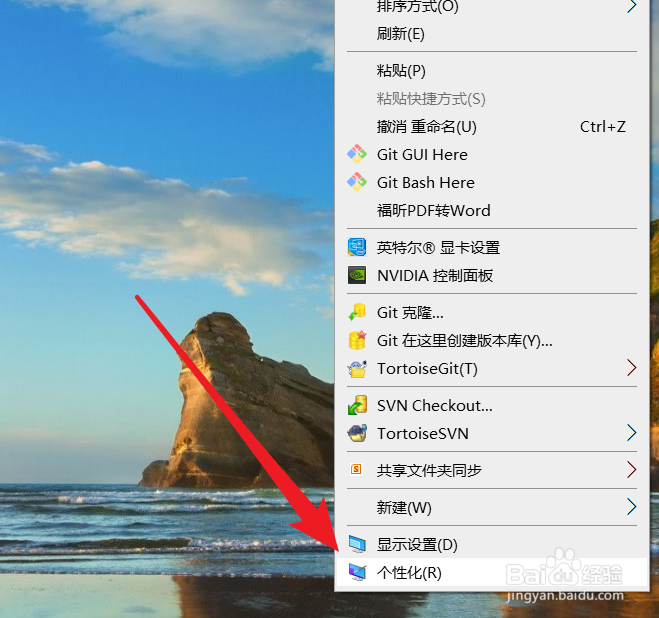Screen dimensions: 659x618
Task: Click the Intel graphics settings icon
Action: pos(357,247)
